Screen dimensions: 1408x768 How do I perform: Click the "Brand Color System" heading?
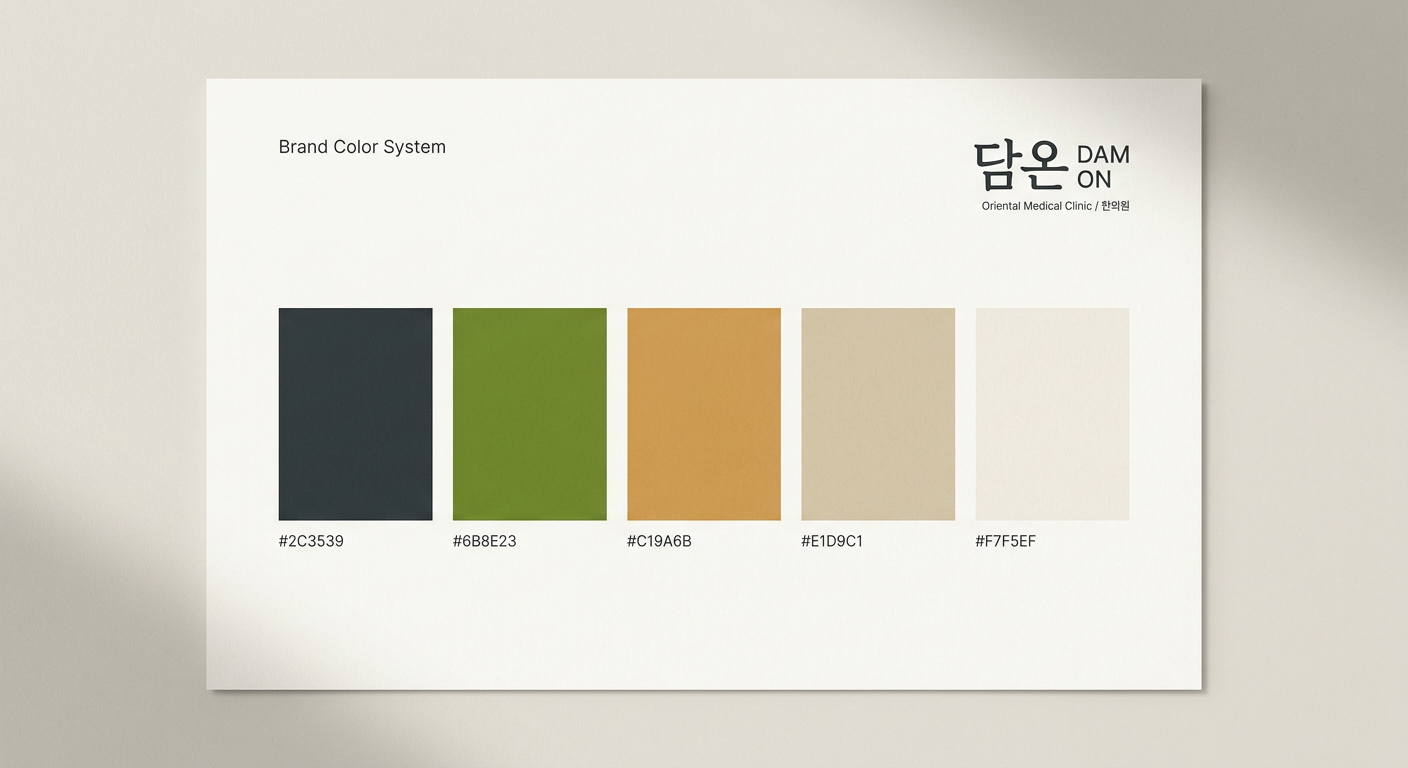click(x=362, y=147)
